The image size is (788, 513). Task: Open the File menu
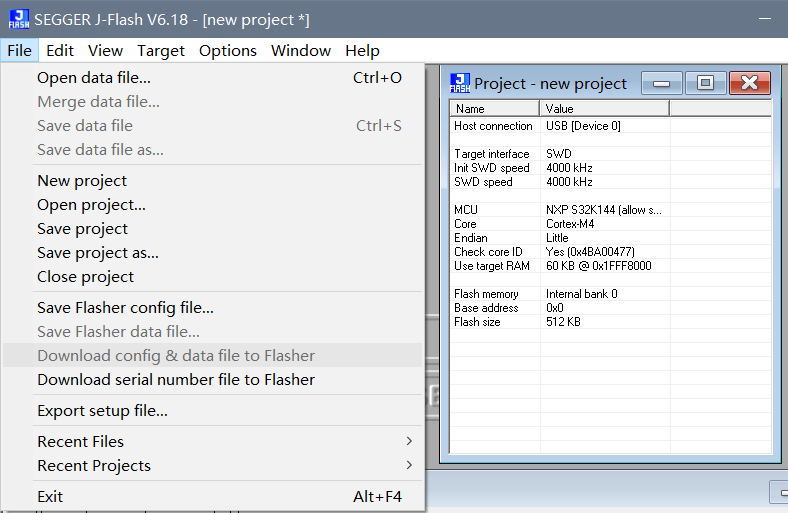point(20,51)
